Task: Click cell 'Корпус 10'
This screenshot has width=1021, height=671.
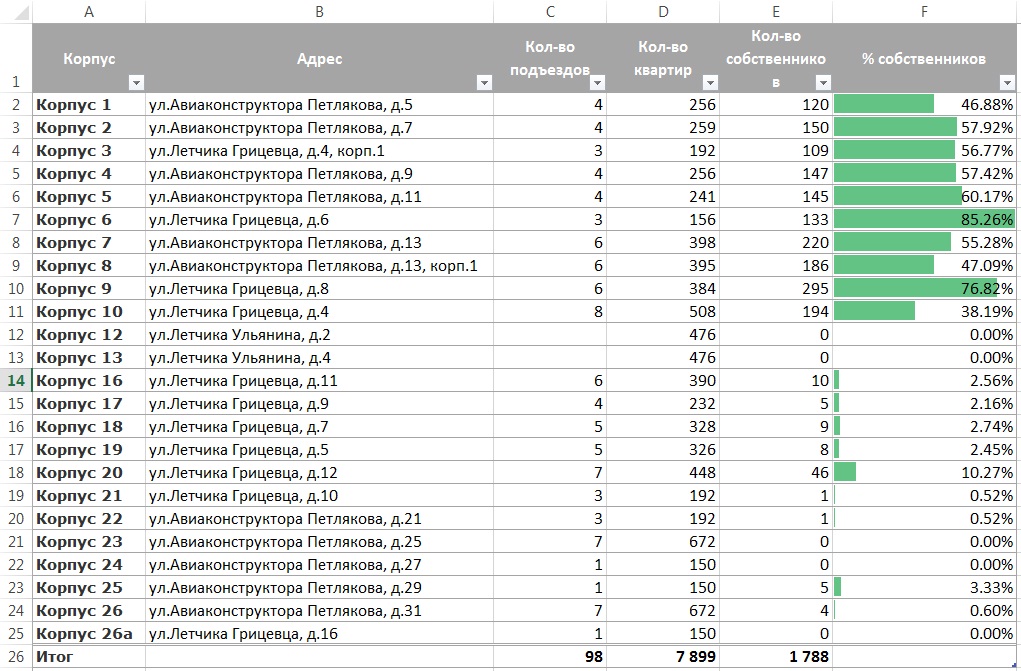Action: pos(89,311)
